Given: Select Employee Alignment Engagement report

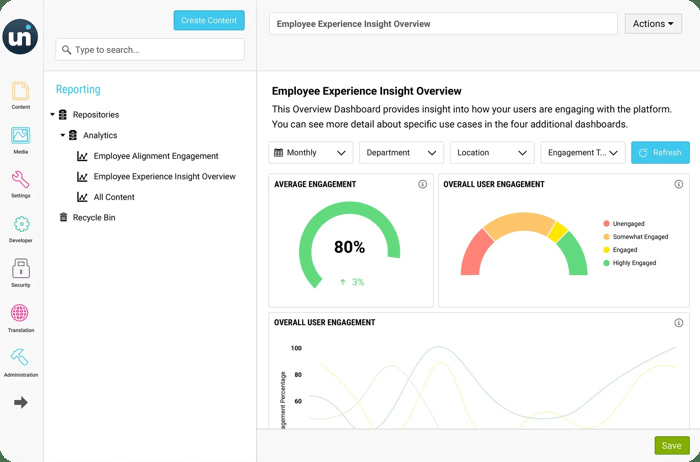Looking at the screenshot, I should click(156, 156).
